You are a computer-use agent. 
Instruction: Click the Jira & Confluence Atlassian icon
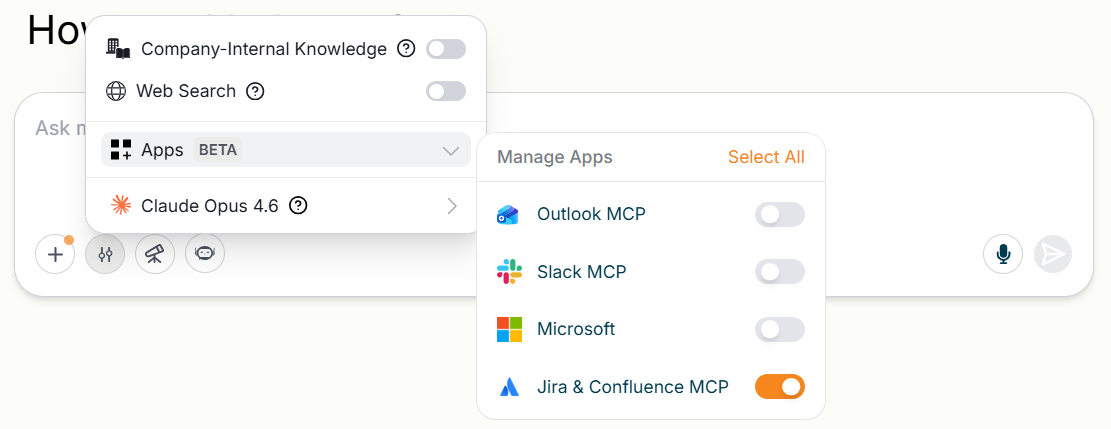[509, 387]
